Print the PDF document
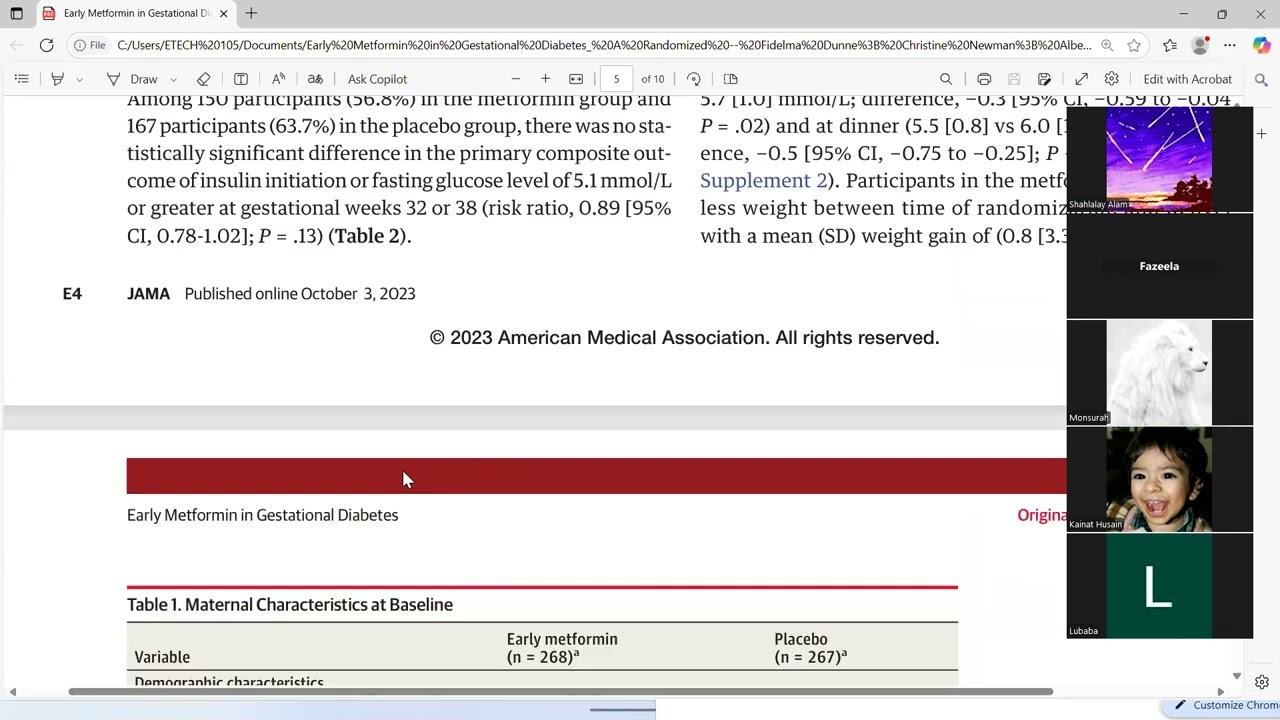The image size is (1280, 720). [x=984, y=79]
